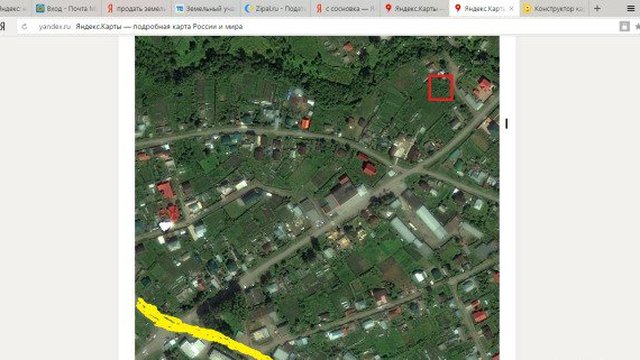Open the 'Конструктор карт' tab
The height and width of the screenshot is (360, 640).
[554, 8]
